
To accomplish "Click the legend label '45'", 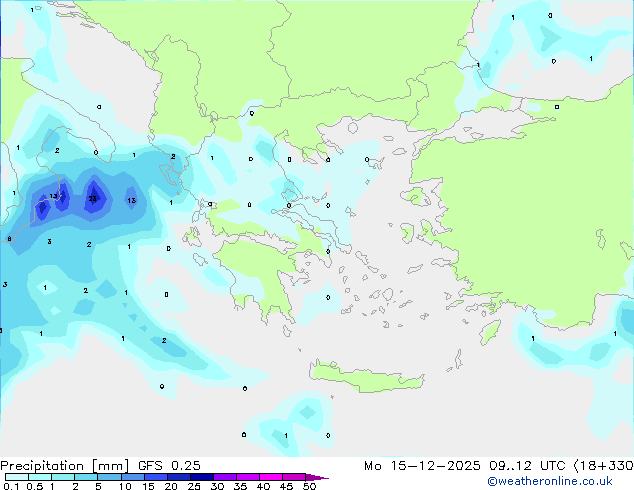I will pos(286,486).
